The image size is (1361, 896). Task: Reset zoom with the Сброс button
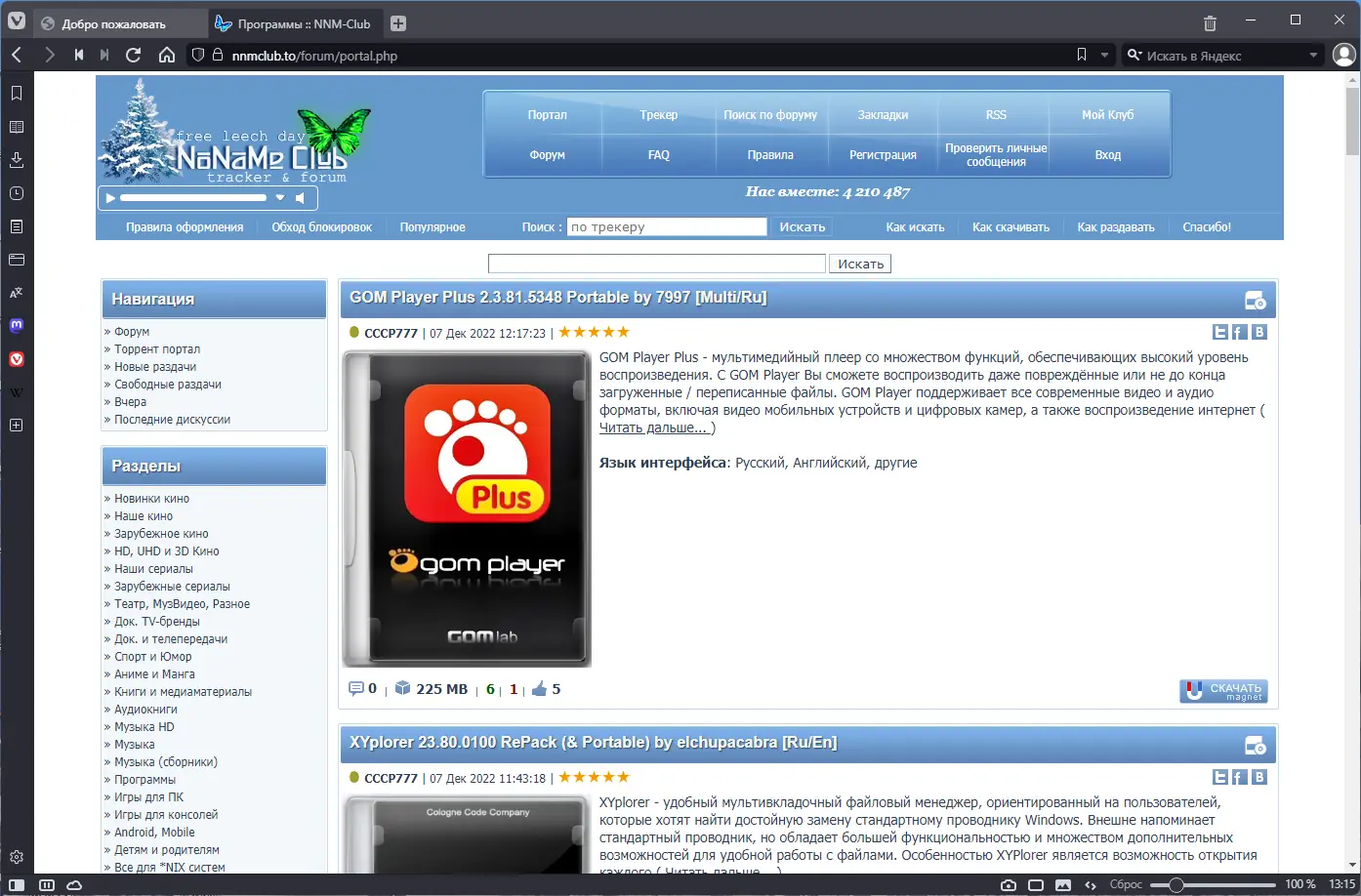point(1126,884)
